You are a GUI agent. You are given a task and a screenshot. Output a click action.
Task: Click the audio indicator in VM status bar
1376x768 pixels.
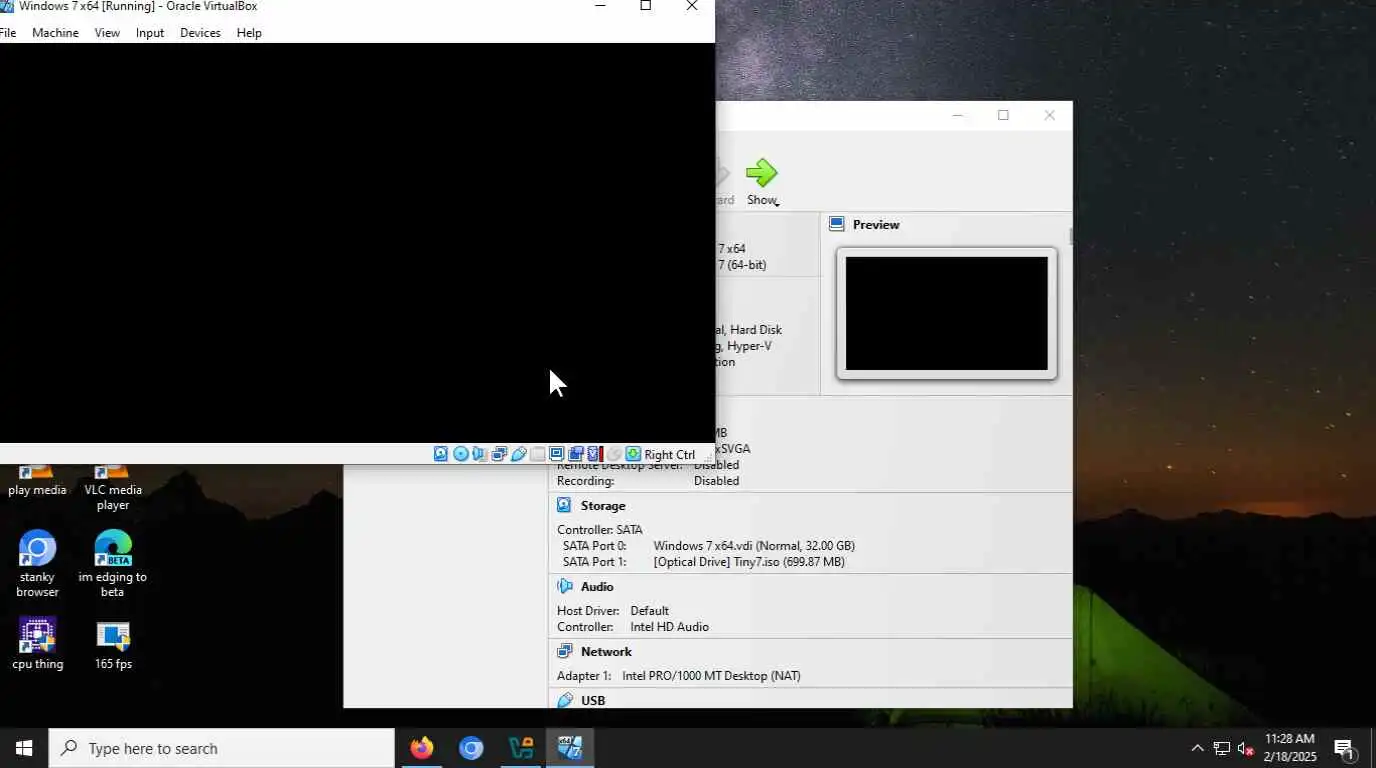[479, 454]
